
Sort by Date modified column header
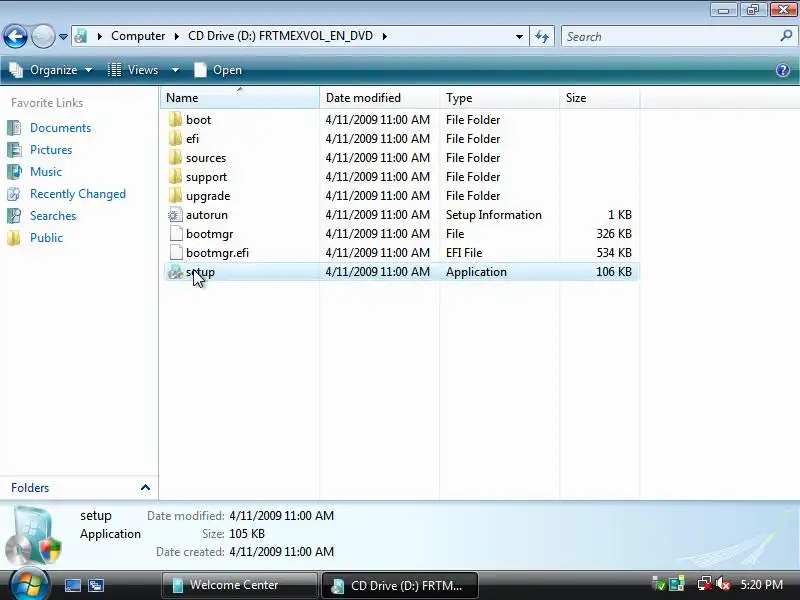[x=379, y=97]
